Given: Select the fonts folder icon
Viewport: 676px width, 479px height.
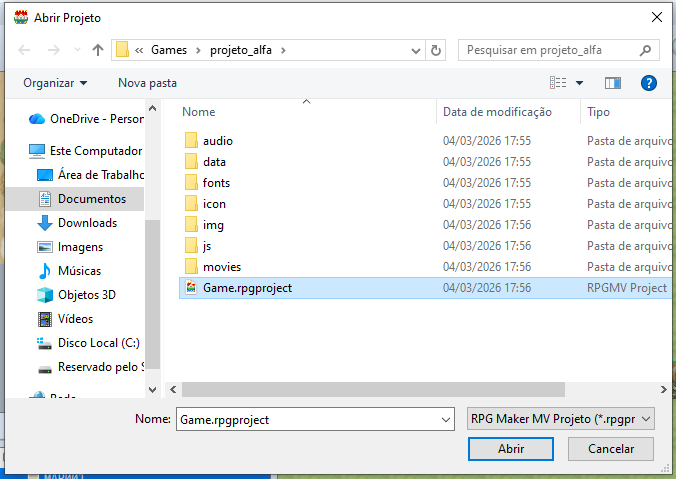Looking at the screenshot, I should pyautogui.click(x=191, y=183).
